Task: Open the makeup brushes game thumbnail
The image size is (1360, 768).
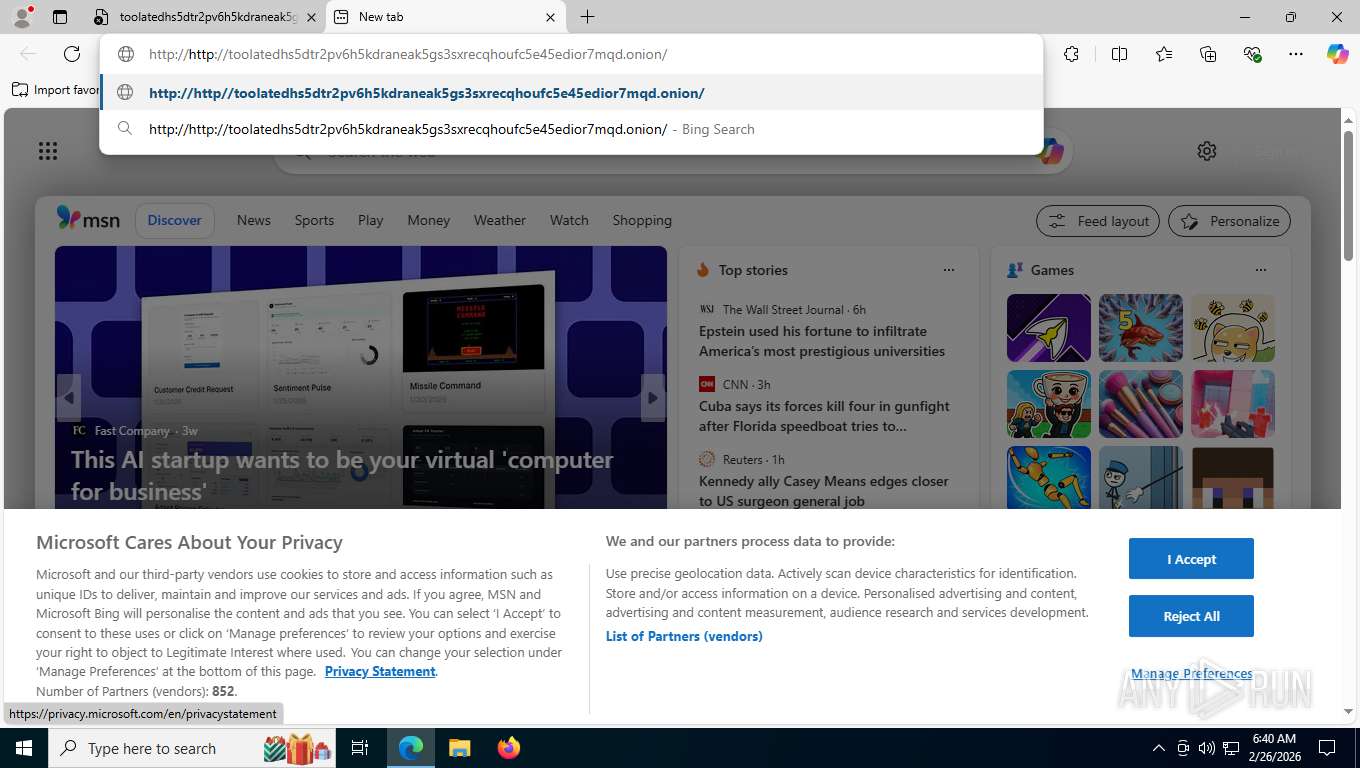Action: [x=1141, y=404]
